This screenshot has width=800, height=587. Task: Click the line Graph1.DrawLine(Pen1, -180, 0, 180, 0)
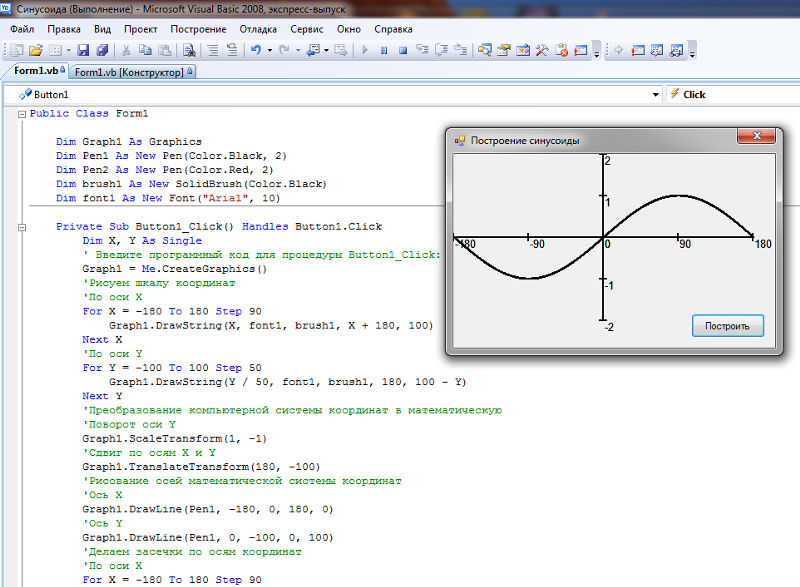(x=208, y=509)
